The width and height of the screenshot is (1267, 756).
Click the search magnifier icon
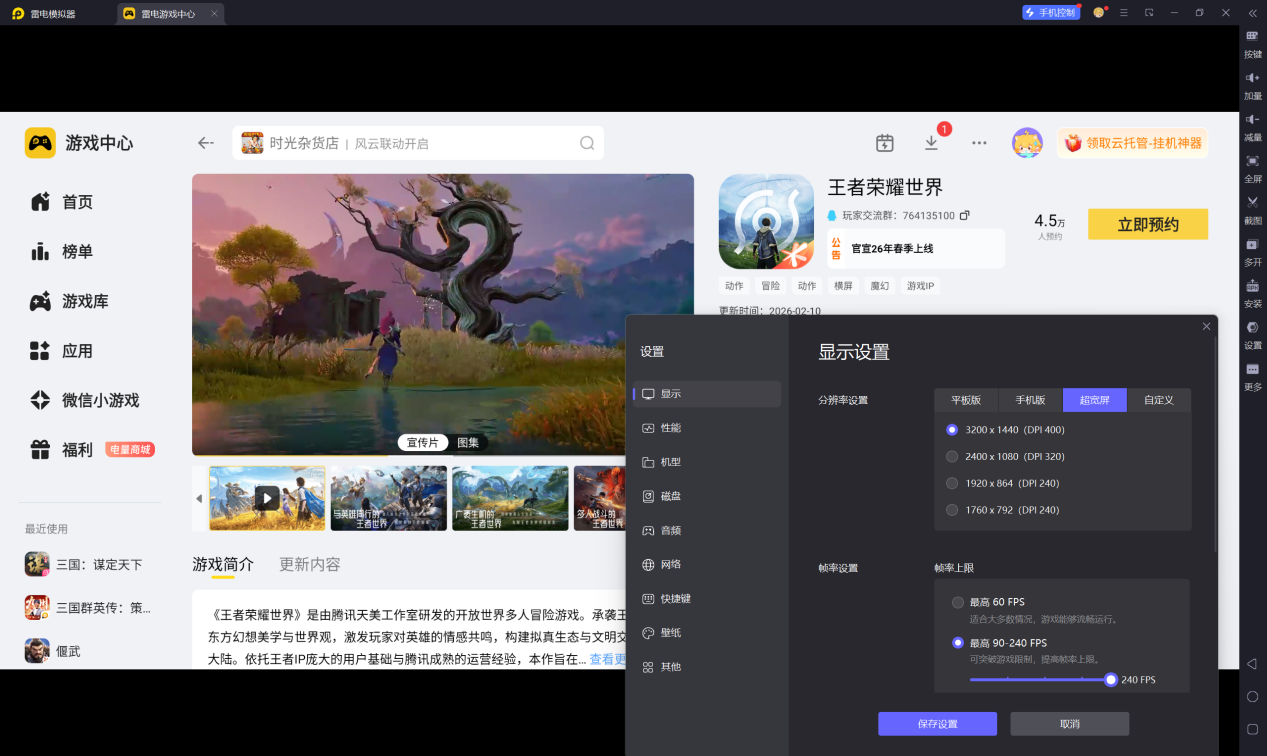click(587, 143)
